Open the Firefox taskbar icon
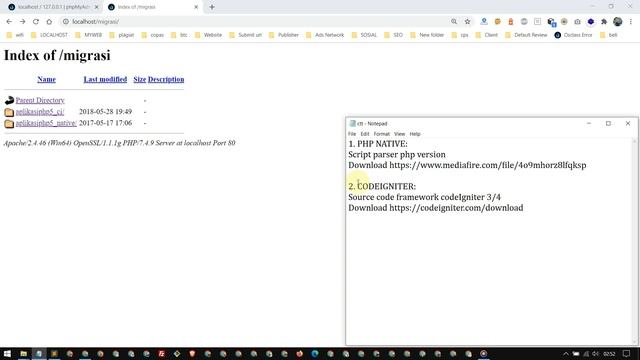This screenshot has height=360, width=640. (x=300, y=353)
